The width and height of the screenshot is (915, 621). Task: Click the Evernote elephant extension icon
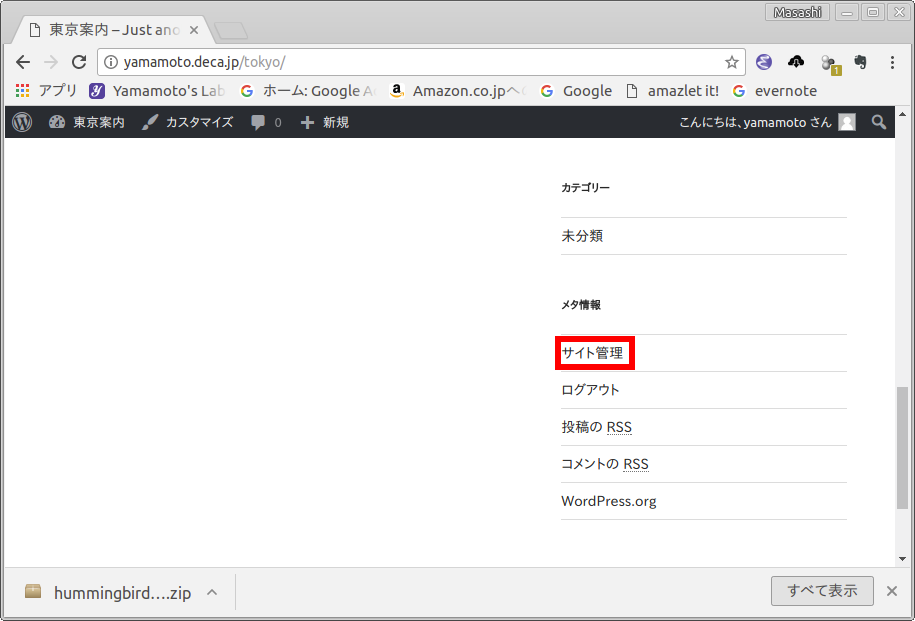(859, 62)
